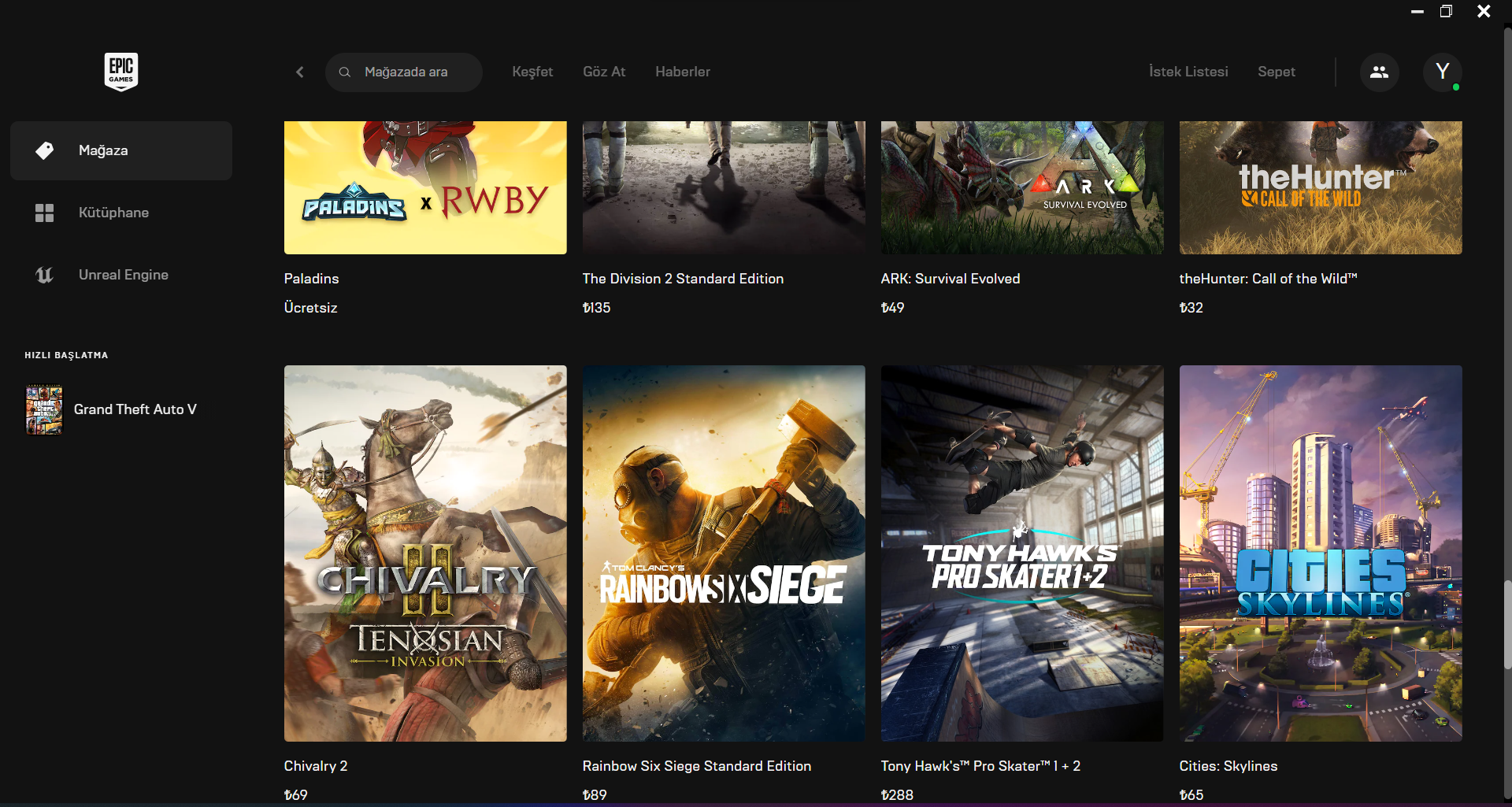The width and height of the screenshot is (1512, 807).
Task: Focus the Mağazada ara search field
Action: point(404,72)
